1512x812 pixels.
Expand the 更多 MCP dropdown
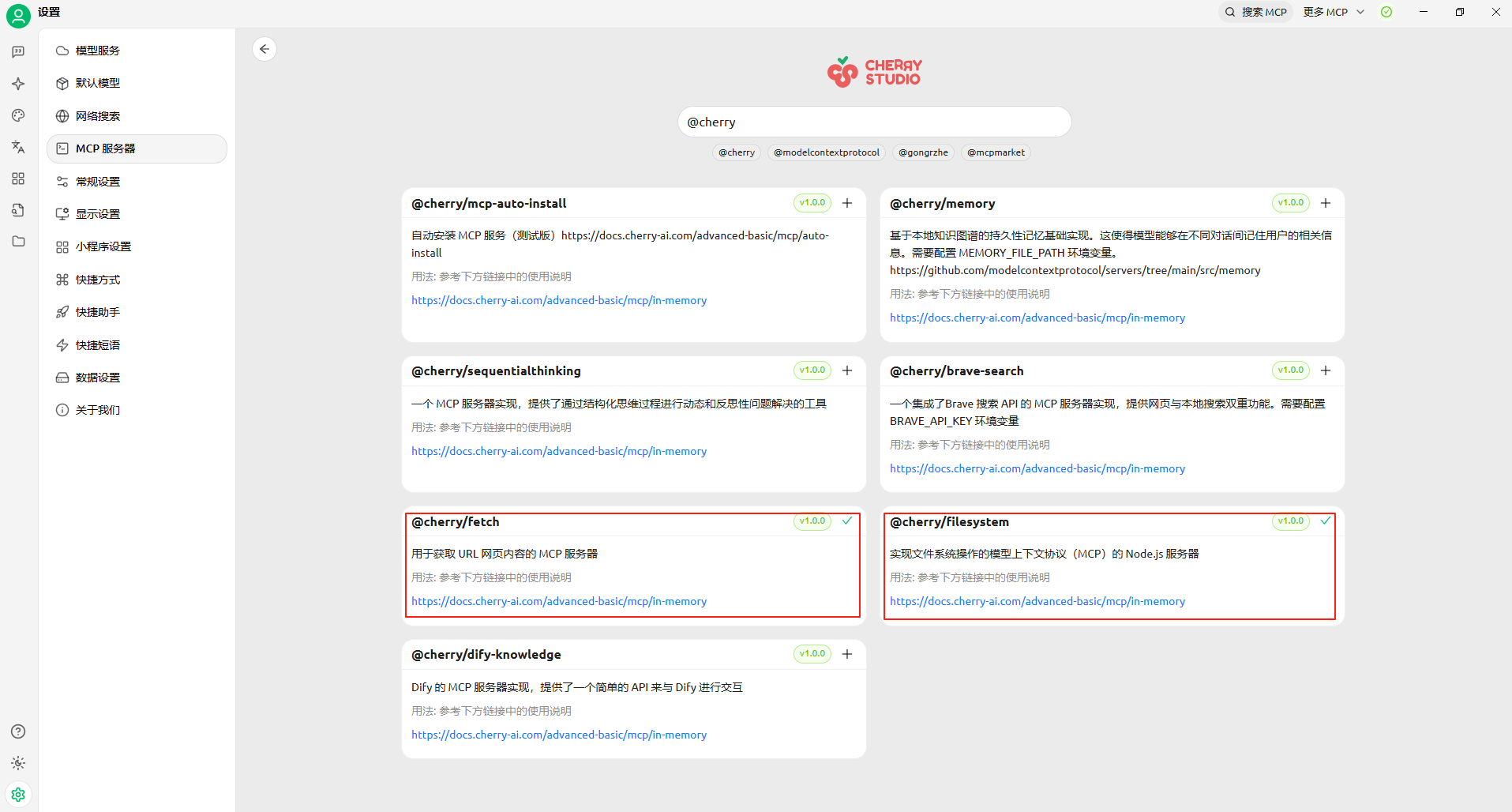point(1334,12)
